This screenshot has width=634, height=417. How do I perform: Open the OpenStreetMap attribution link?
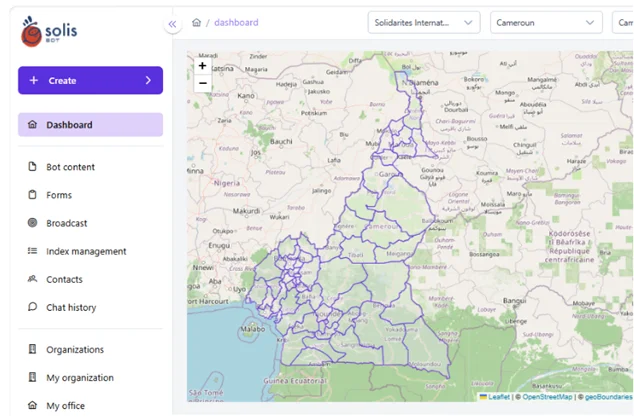pos(547,397)
